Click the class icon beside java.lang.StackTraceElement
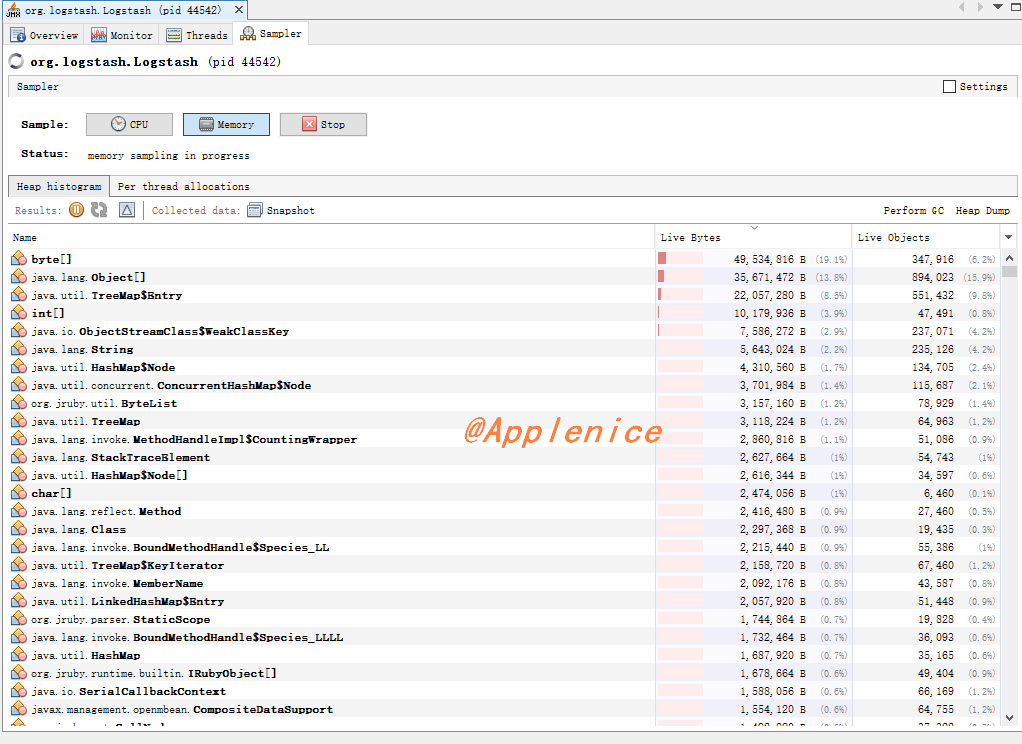The height and width of the screenshot is (744, 1022). tap(19, 457)
